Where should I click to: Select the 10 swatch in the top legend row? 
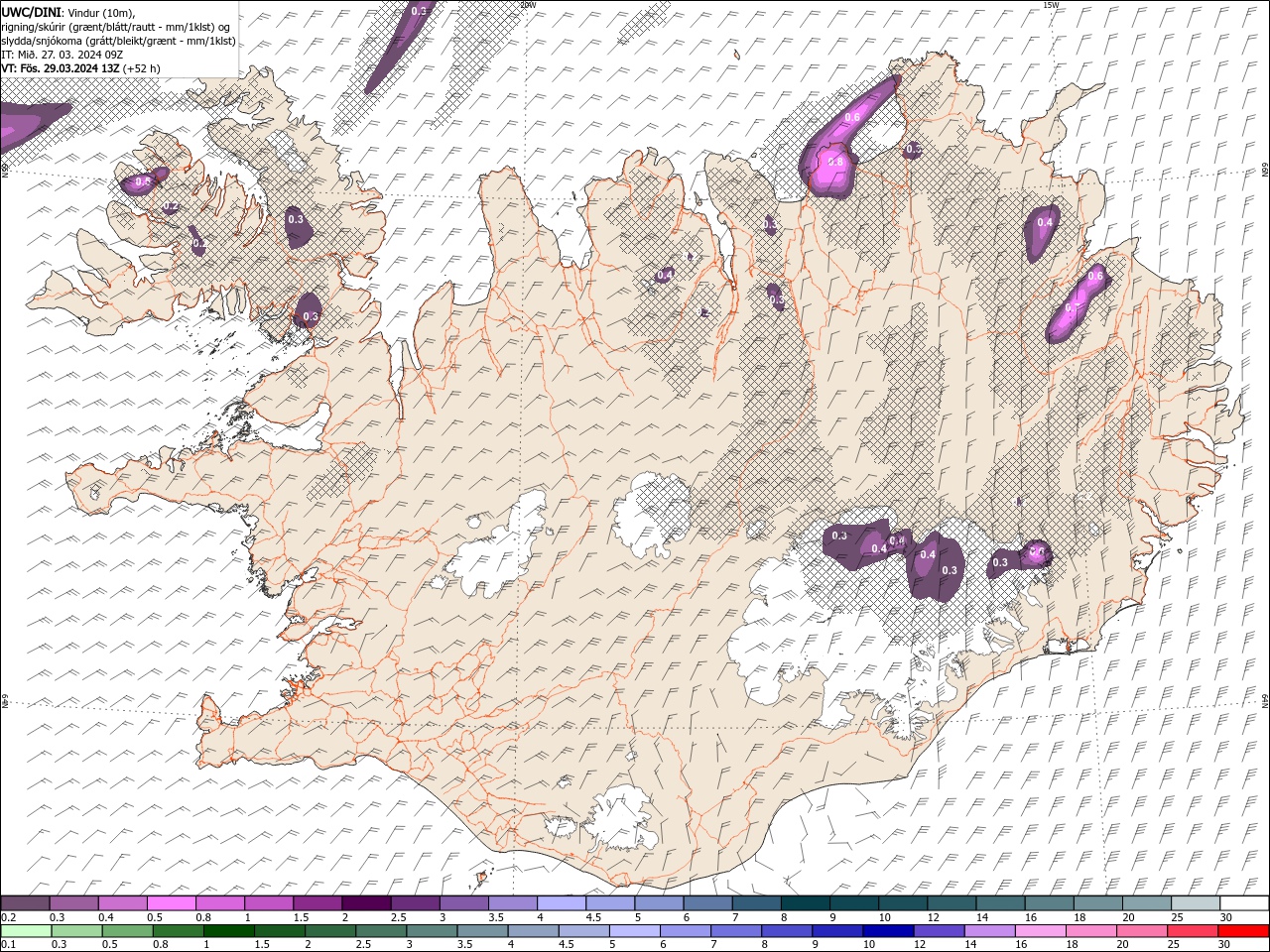[903, 903]
